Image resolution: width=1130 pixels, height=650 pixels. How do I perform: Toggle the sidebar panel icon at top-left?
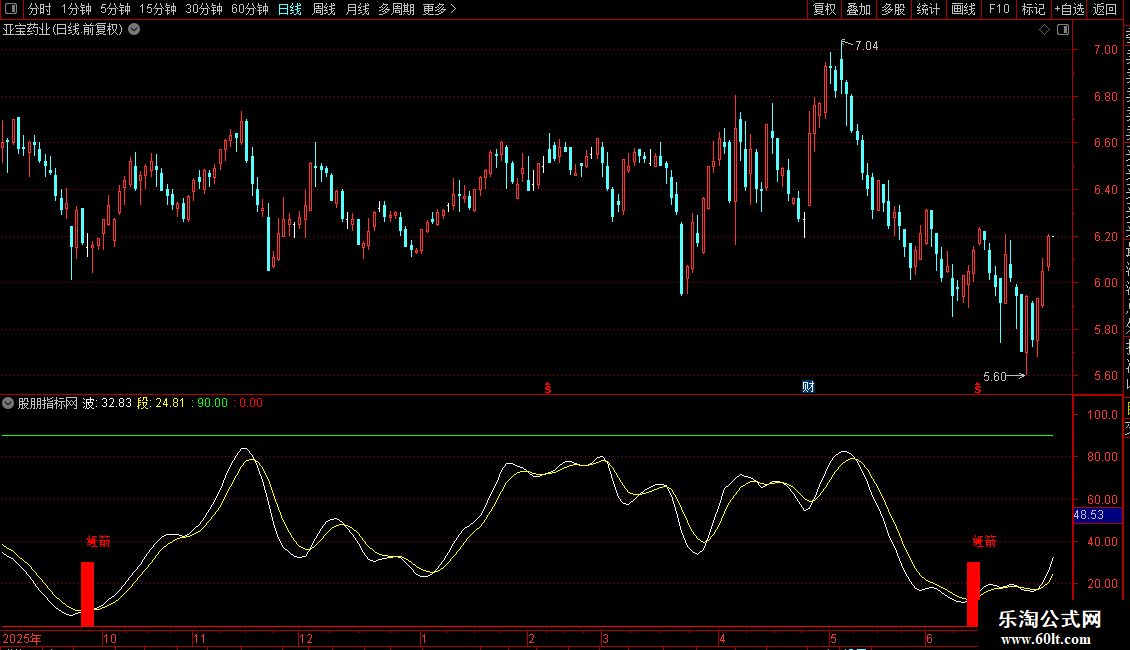pyautogui.click(x=11, y=9)
